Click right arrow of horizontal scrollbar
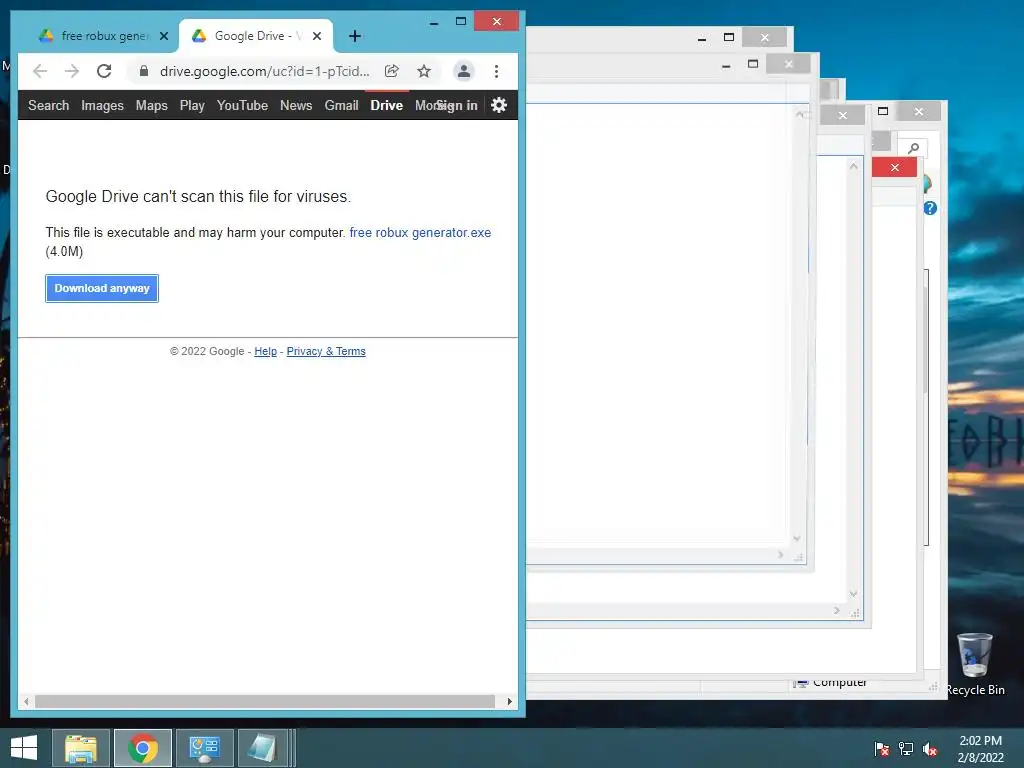 click(x=509, y=701)
